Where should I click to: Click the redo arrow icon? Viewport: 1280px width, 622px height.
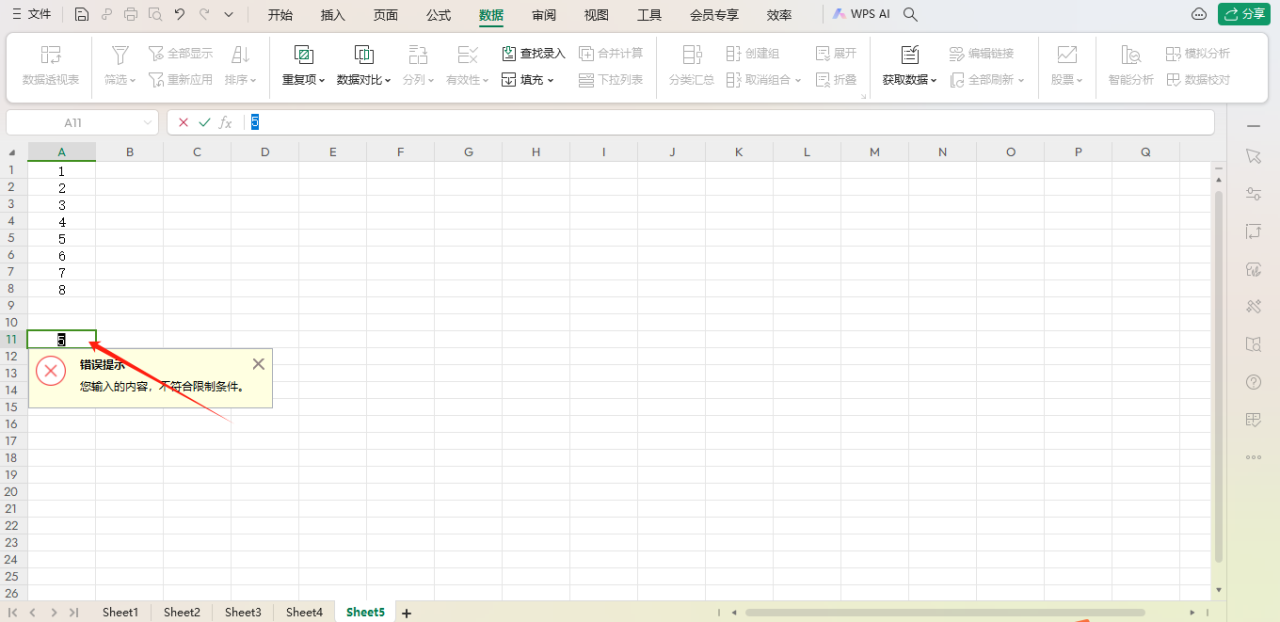pos(204,14)
